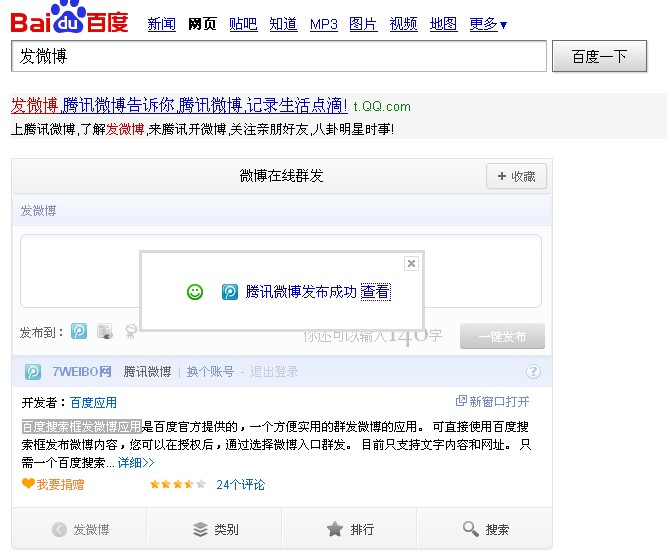Open the 地图 map tab
Image resolution: width=667 pixels, height=560 pixels.
coord(443,24)
